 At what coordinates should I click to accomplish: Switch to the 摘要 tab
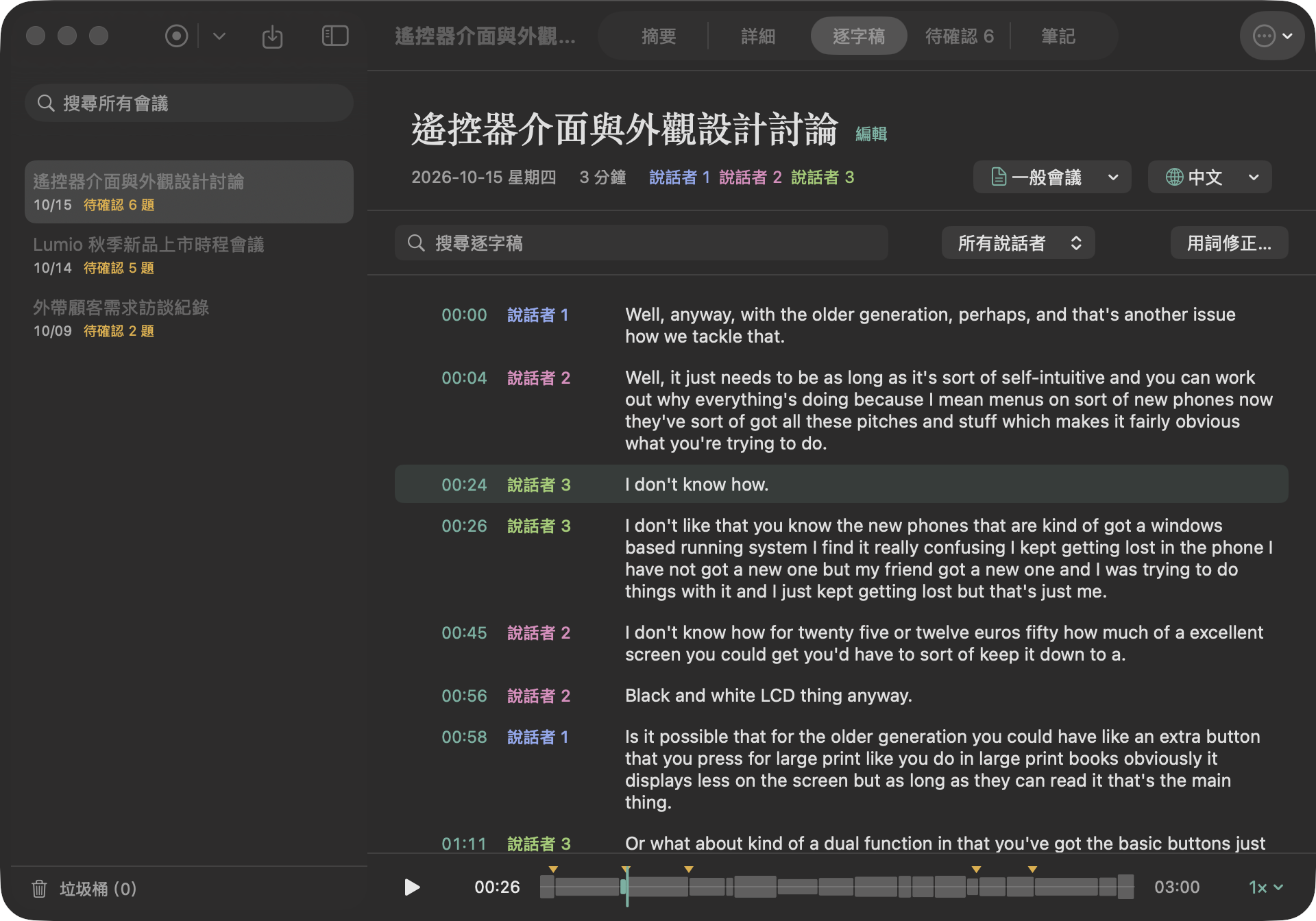(x=659, y=36)
